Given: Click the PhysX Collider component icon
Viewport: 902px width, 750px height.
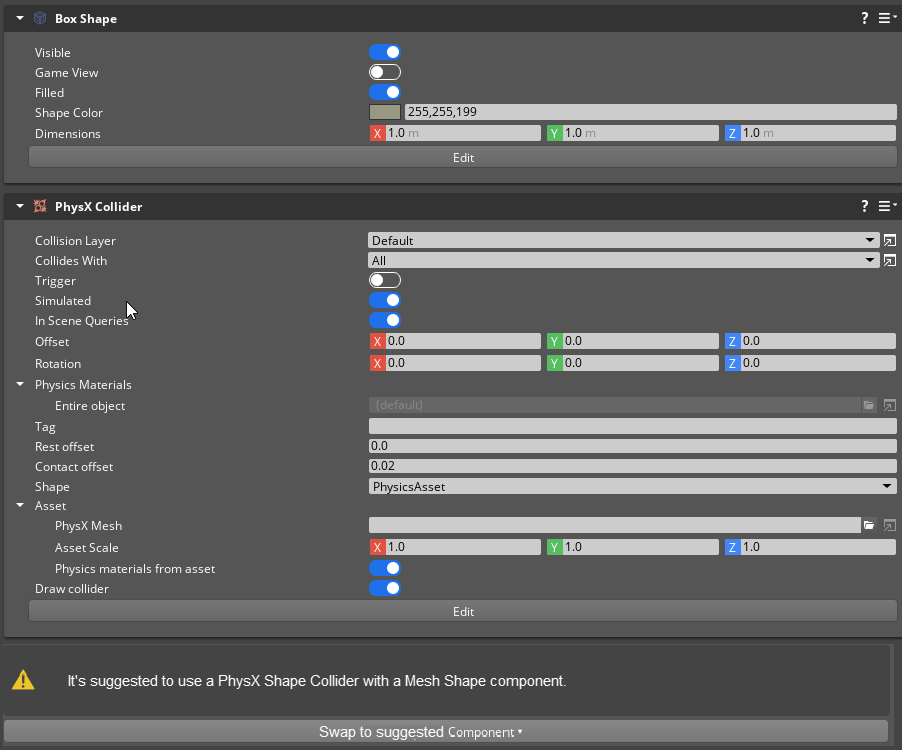Looking at the screenshot, I should pos(40,205).
